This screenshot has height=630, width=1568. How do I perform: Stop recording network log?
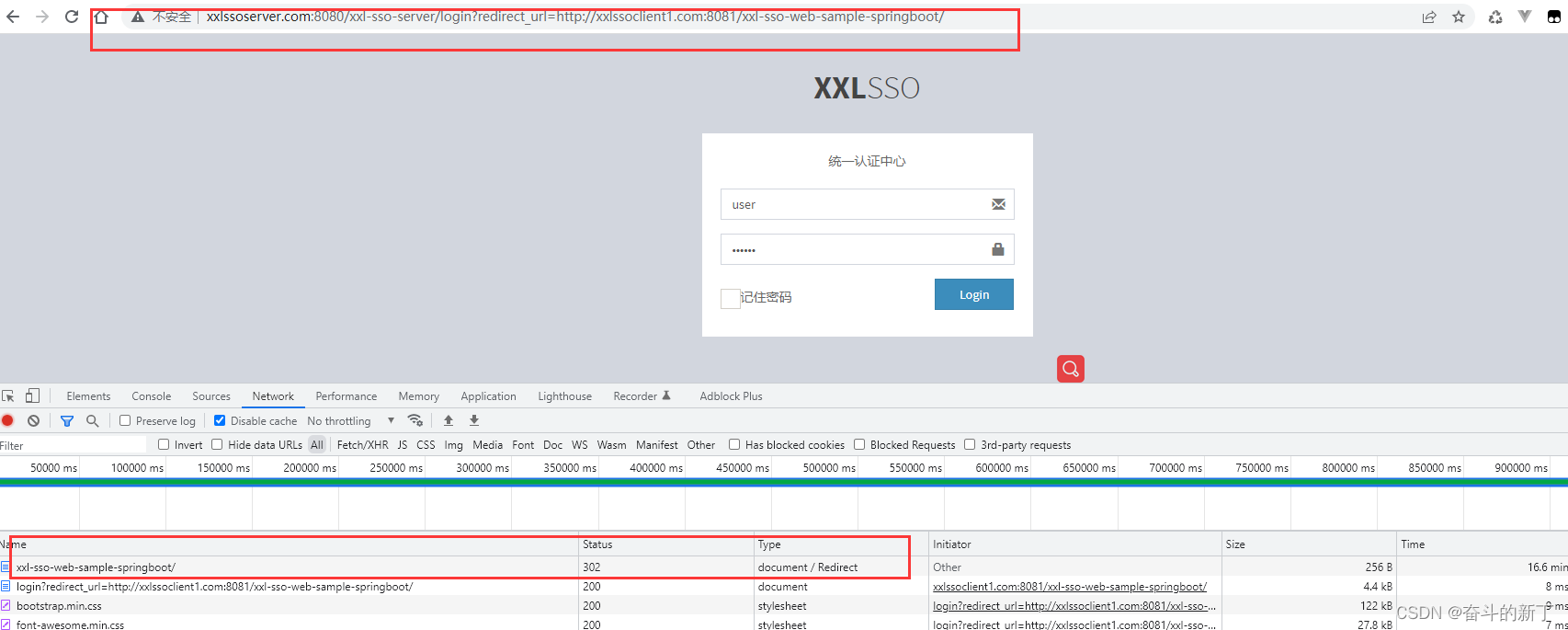click(x=7, y=420)
